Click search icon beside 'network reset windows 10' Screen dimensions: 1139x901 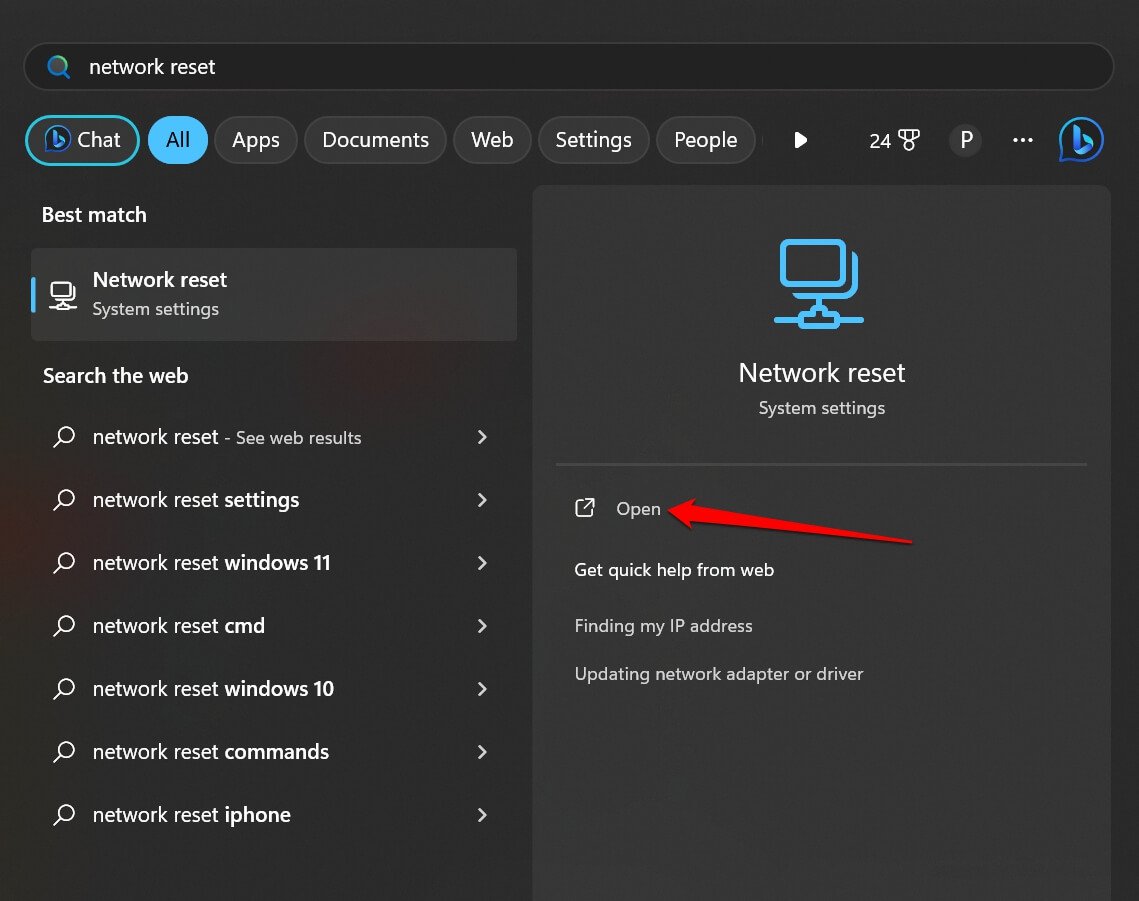(x=64, y=689)
